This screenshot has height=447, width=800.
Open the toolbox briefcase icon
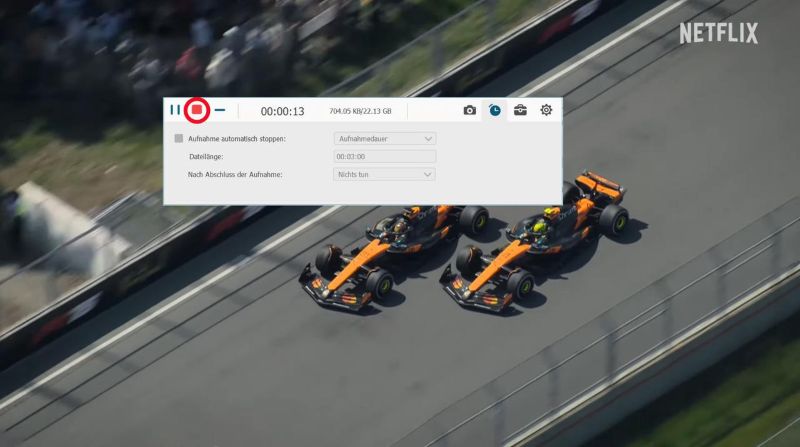(520, 110)
